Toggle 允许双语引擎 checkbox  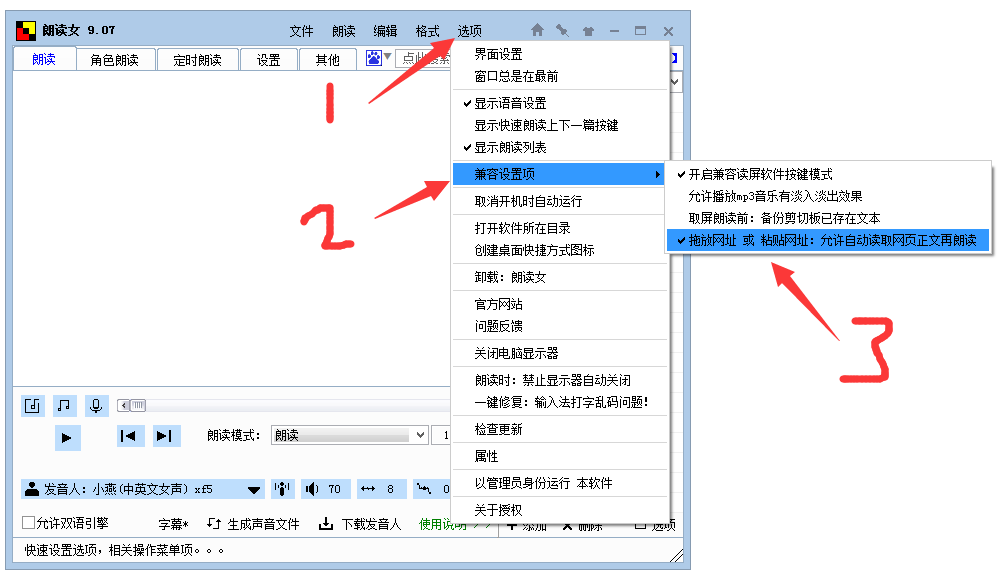coord(28,523)
